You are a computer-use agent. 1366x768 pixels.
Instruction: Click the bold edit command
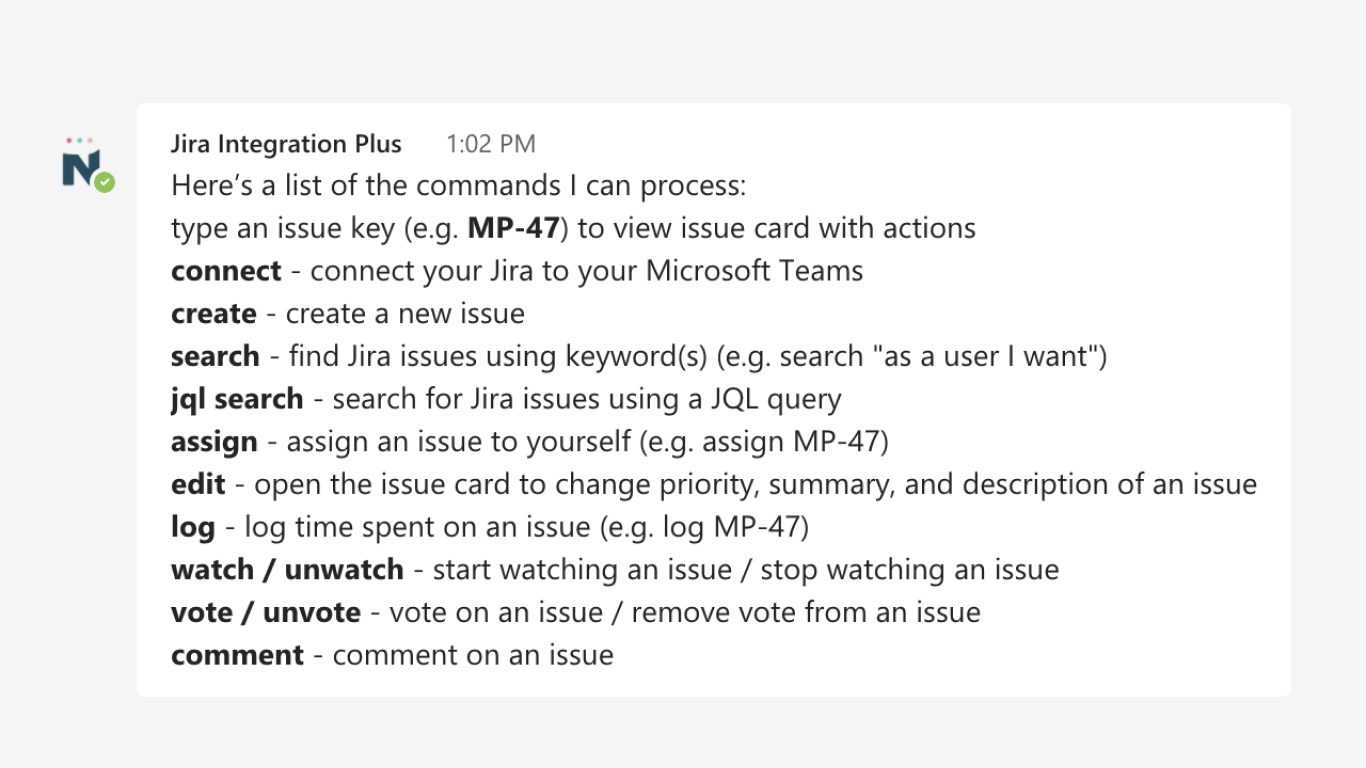[x=198, y=484]
